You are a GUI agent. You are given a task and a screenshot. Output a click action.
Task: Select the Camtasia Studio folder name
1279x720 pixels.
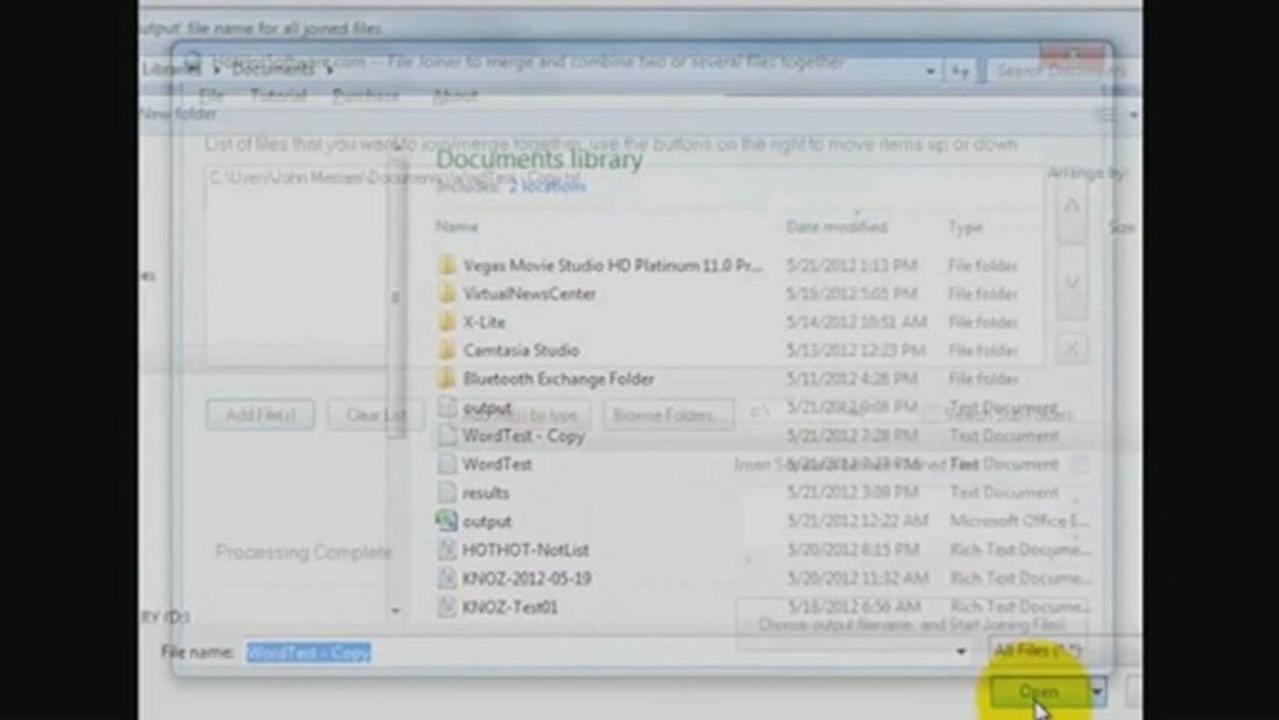[x=521, y=350]
